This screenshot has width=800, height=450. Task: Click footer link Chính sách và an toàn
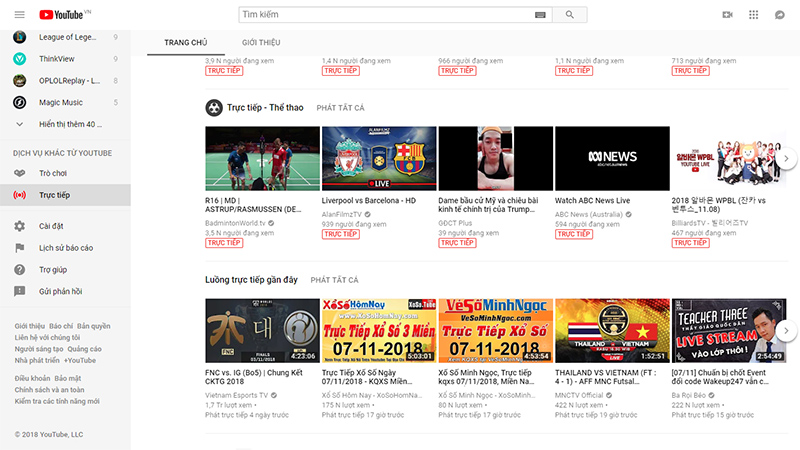tap(49, 390)
